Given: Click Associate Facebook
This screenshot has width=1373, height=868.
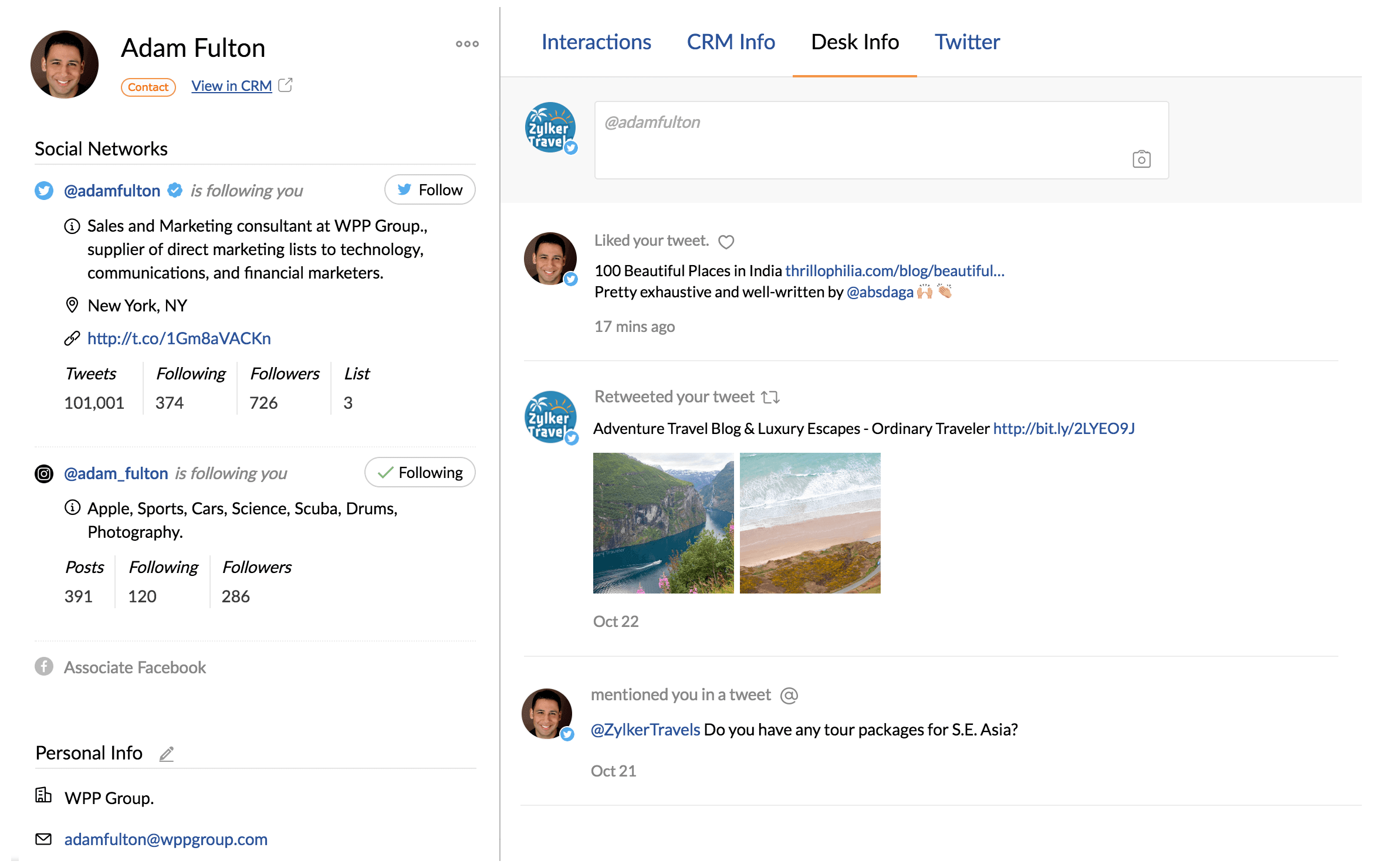Looking at the screenshot, I should pyautogui.click(x=135, y=667).
